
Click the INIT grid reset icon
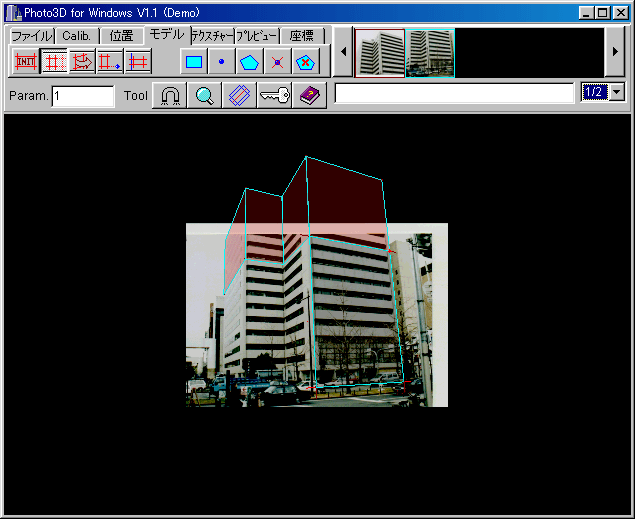(x=26, y=61)
